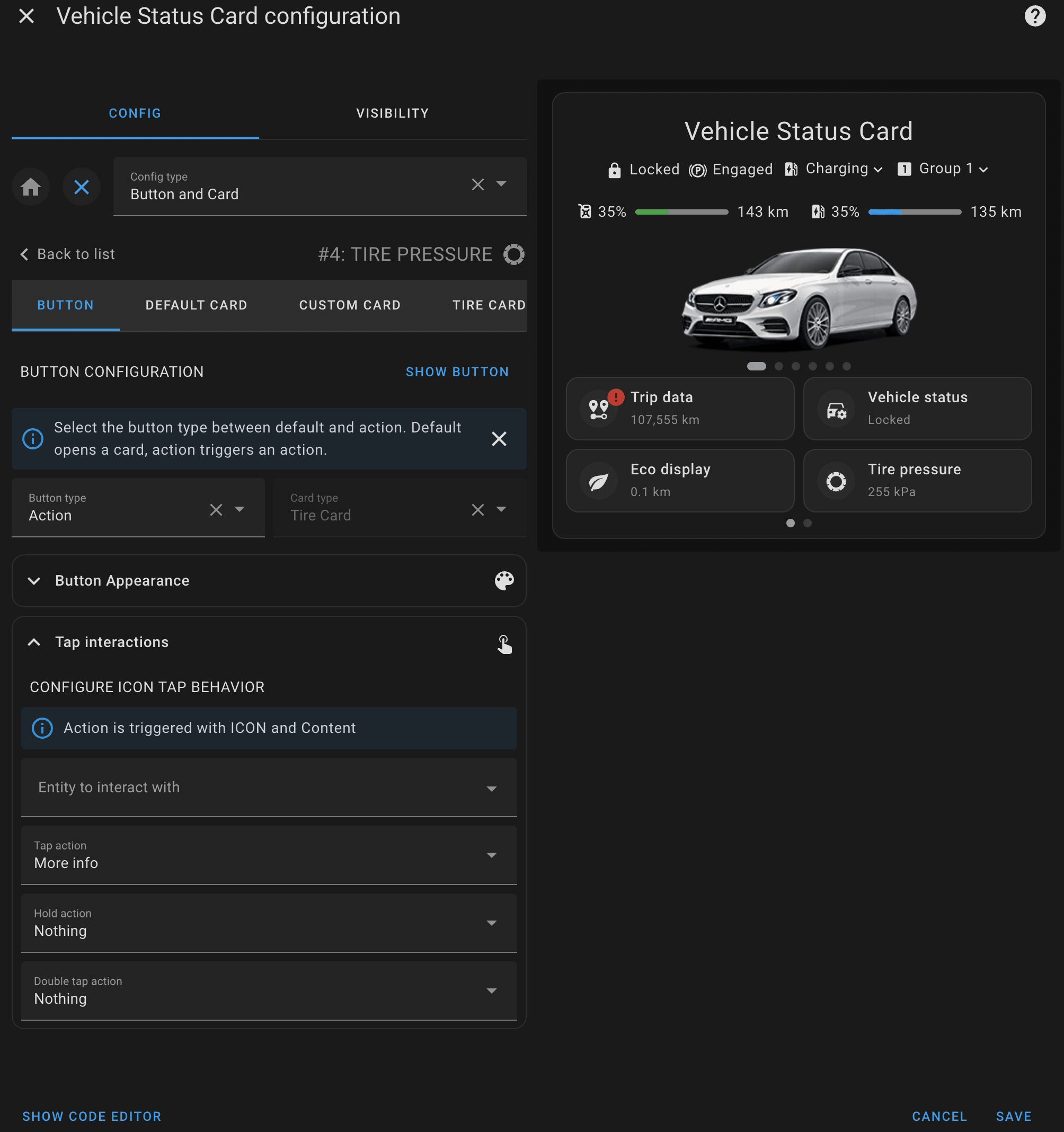Clear the Config type selection
The width and height of the screenshot is (1064, 1132).
[x=477, y=184]
